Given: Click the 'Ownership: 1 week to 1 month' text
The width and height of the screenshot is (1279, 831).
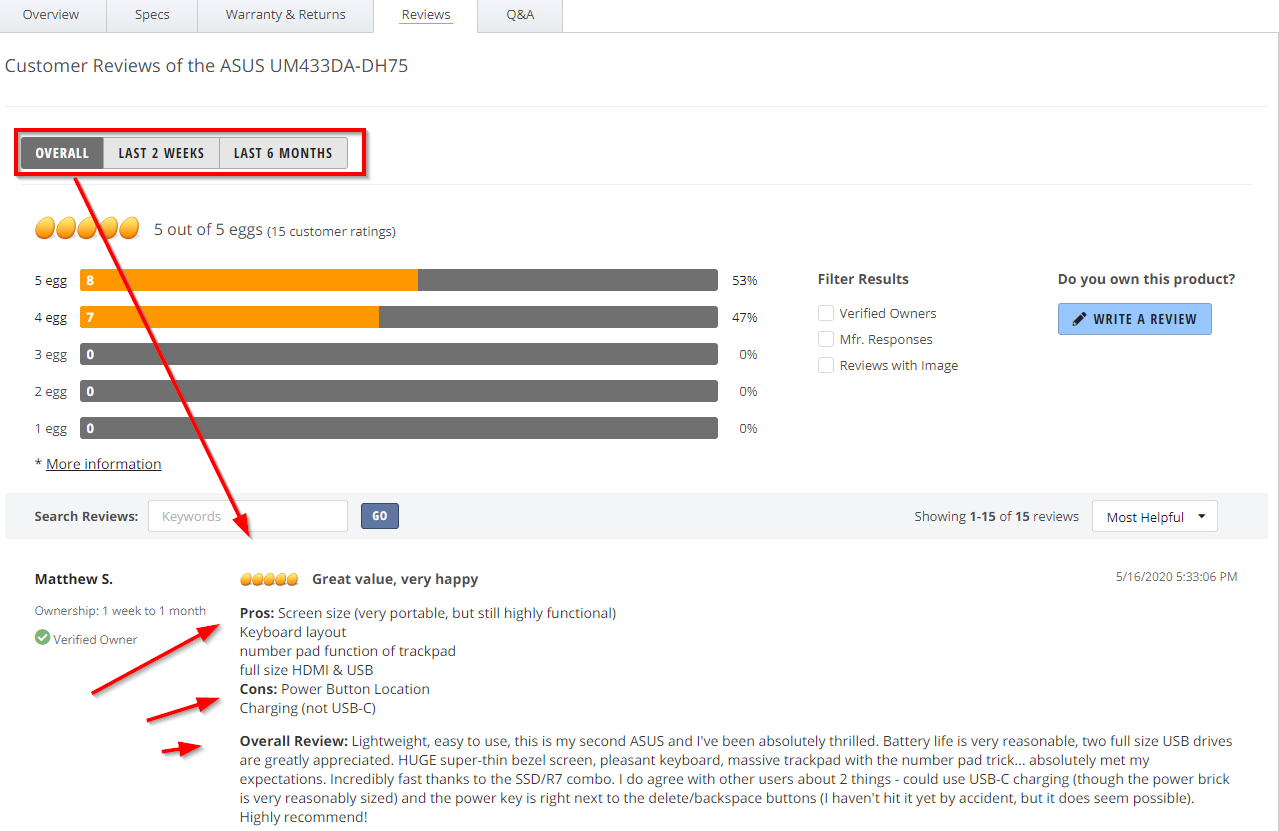Looking at the screenshot, I should point(120,611).
